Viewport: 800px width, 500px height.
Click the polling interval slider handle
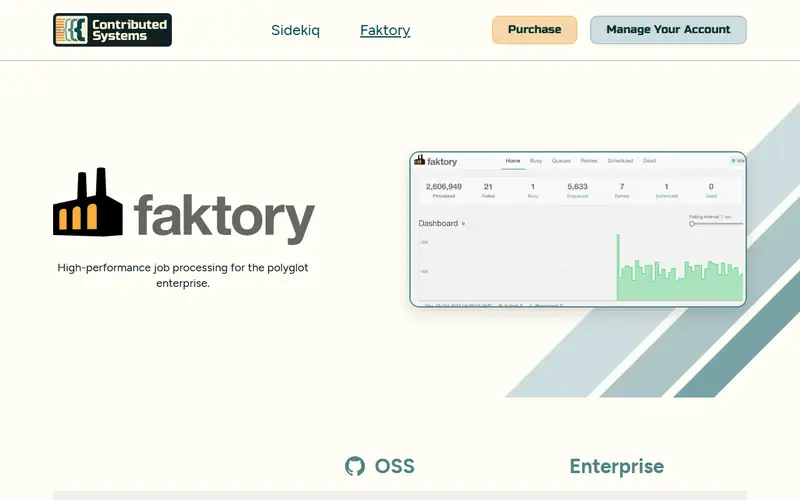point(692,223)
